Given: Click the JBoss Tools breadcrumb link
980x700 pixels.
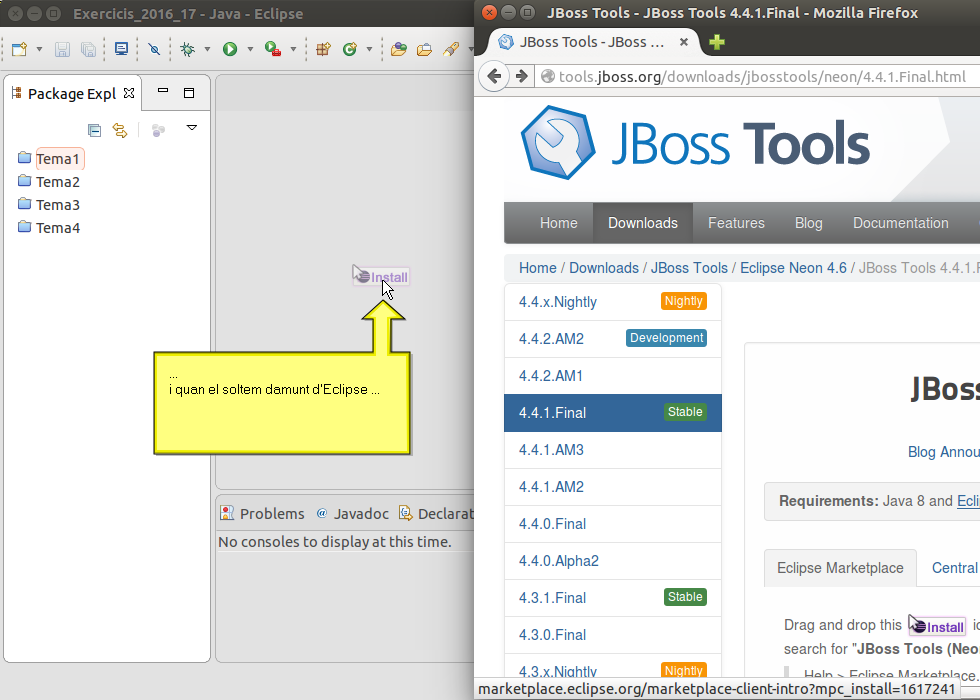Looking at the screenshot, I should tap(689, 268).
